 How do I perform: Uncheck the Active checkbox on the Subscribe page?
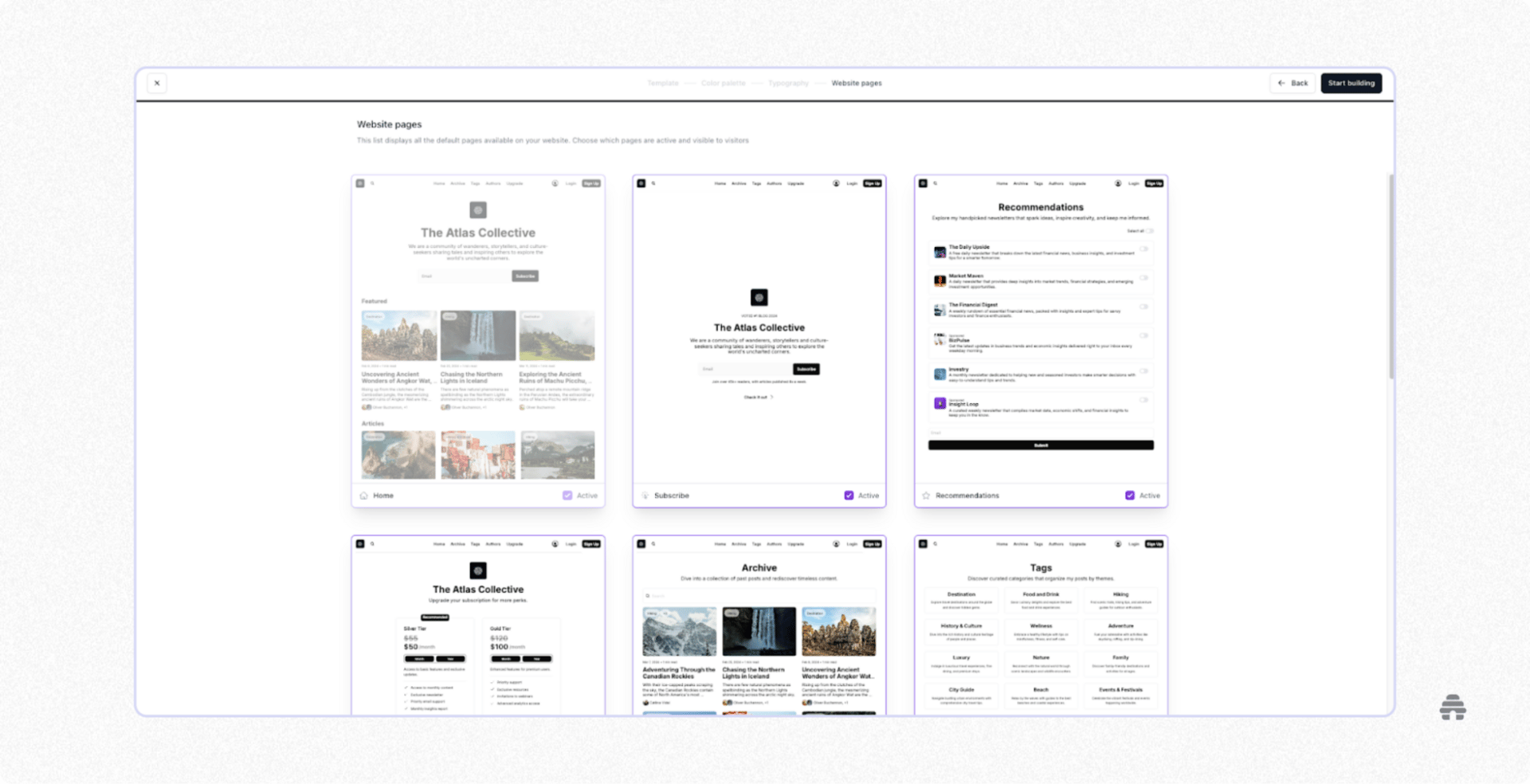click(849, 496)
